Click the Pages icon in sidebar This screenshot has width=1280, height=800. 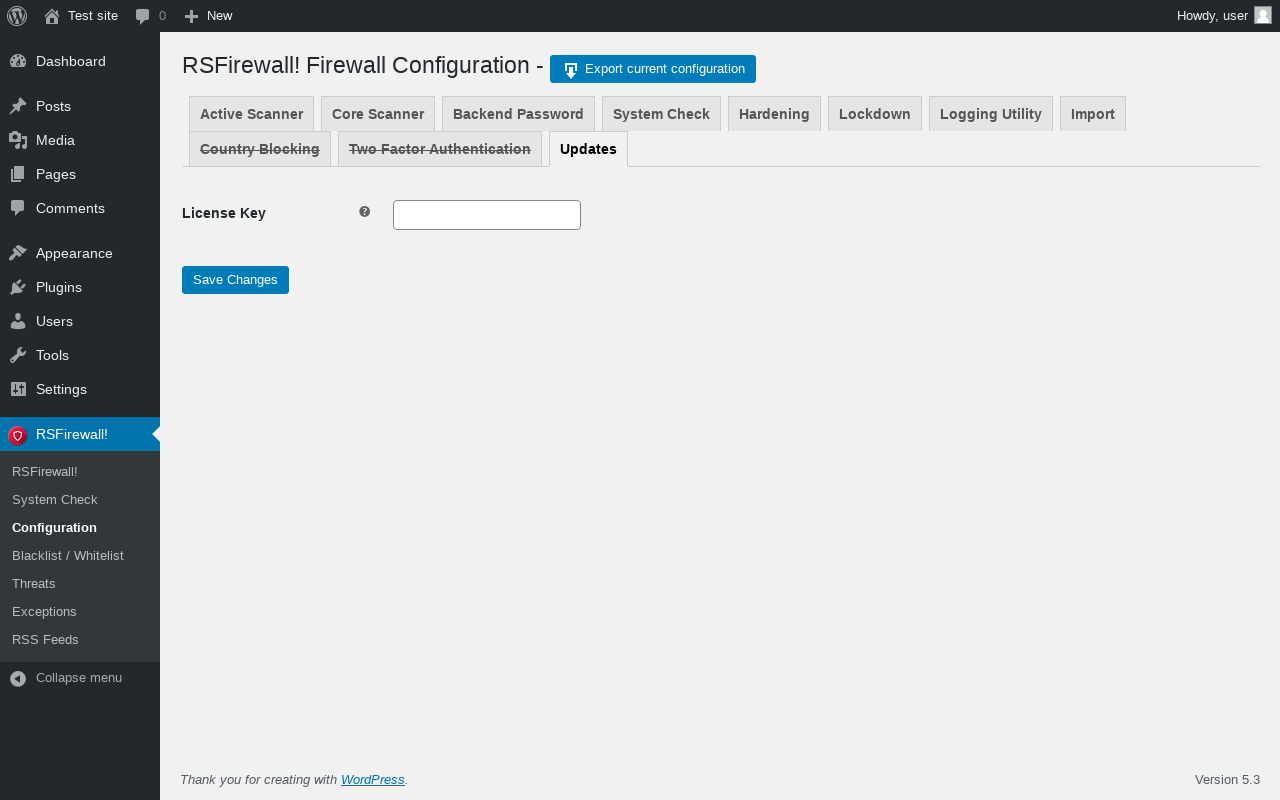click(x=18, y=174)
